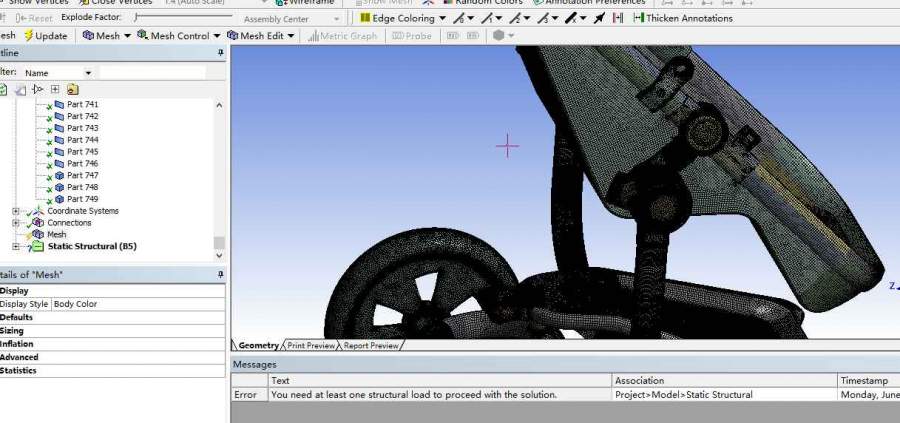
Task: Click the Reset explode button
Action: coord(34,18)
